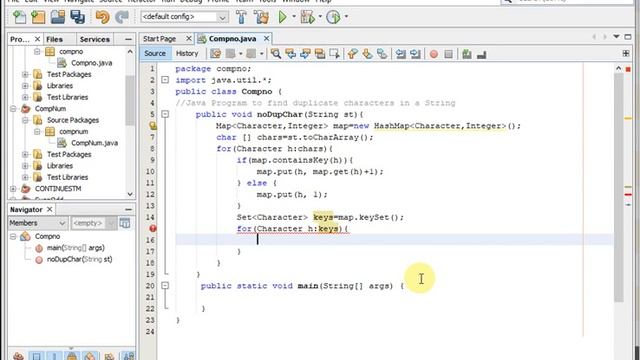Toggle highlight search in editor toolbar
Viewport: 640px width, 360px height.
click(x=320, y=54)
